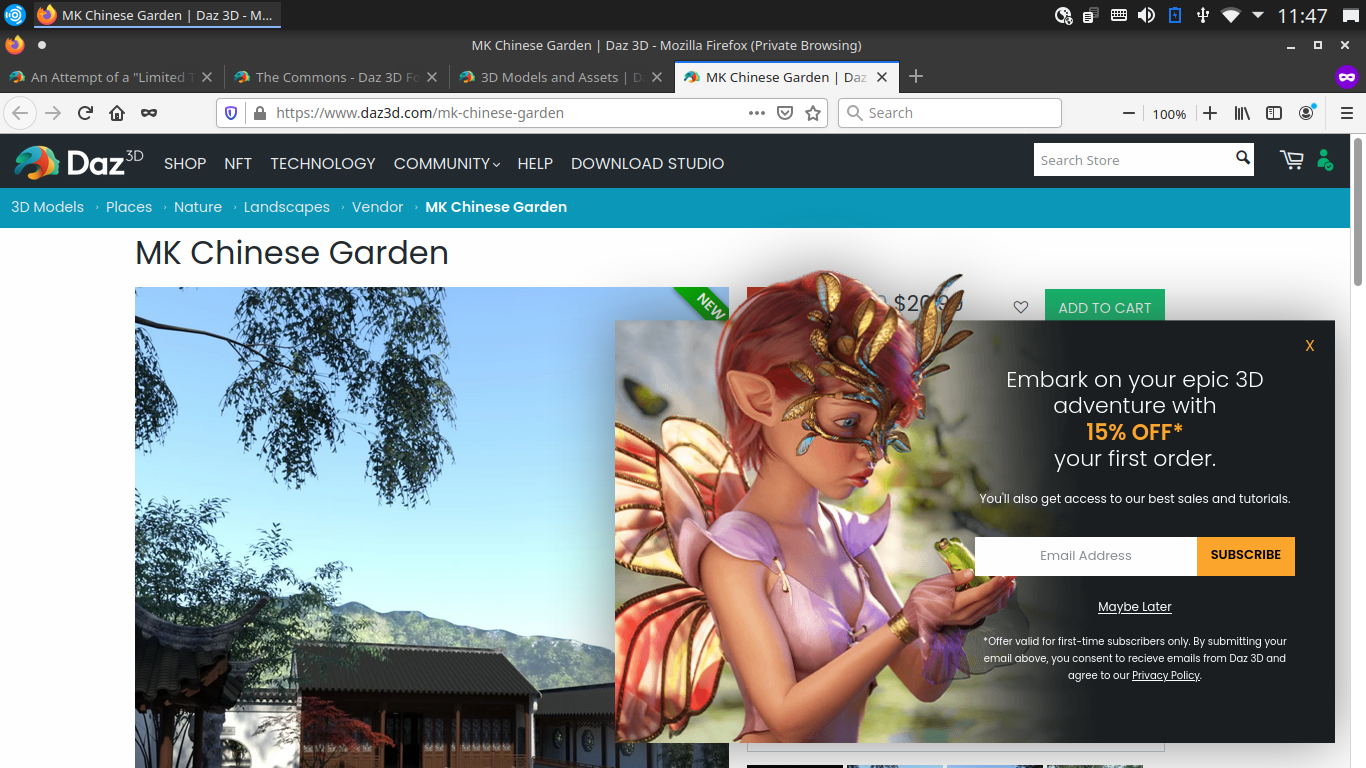Switch to 'The Commons - Daz 3D' tab

click(x=339, y=77)
